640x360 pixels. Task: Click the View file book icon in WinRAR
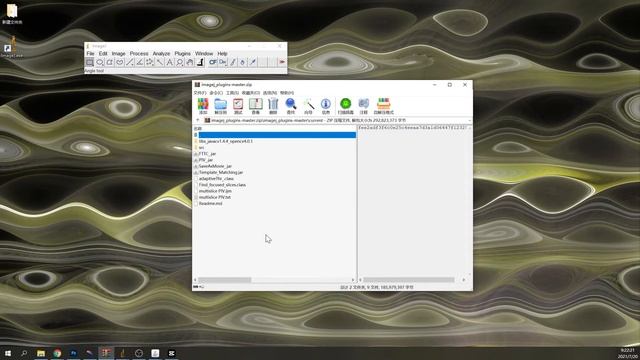point(256,106)
